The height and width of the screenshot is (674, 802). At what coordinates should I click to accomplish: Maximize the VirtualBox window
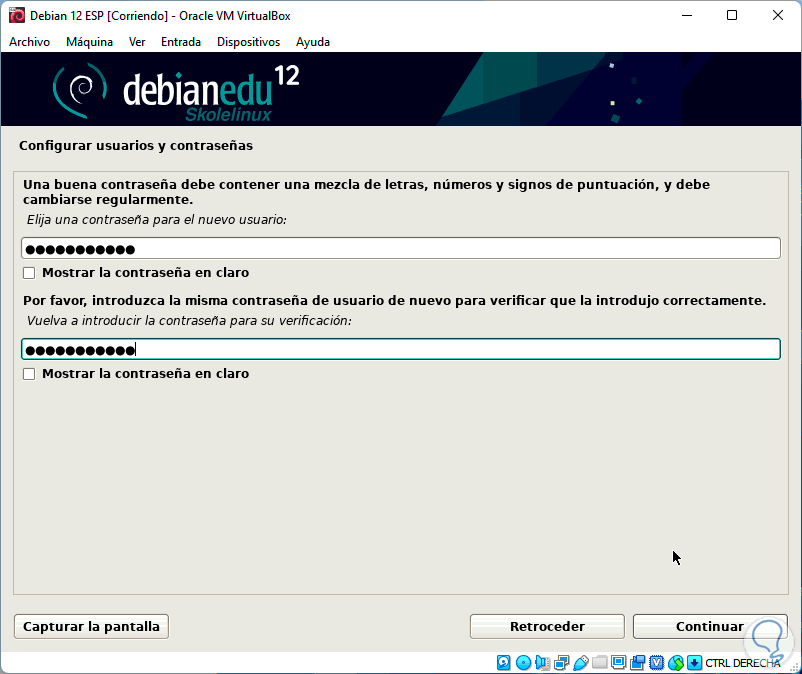(x=732, y=15)
